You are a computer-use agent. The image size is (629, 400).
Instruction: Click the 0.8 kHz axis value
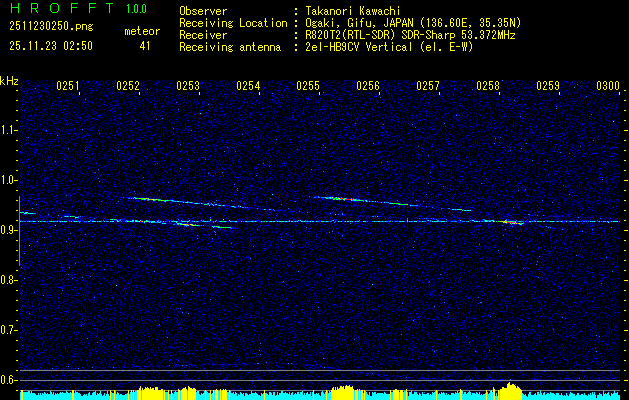(x=8, y=280)
